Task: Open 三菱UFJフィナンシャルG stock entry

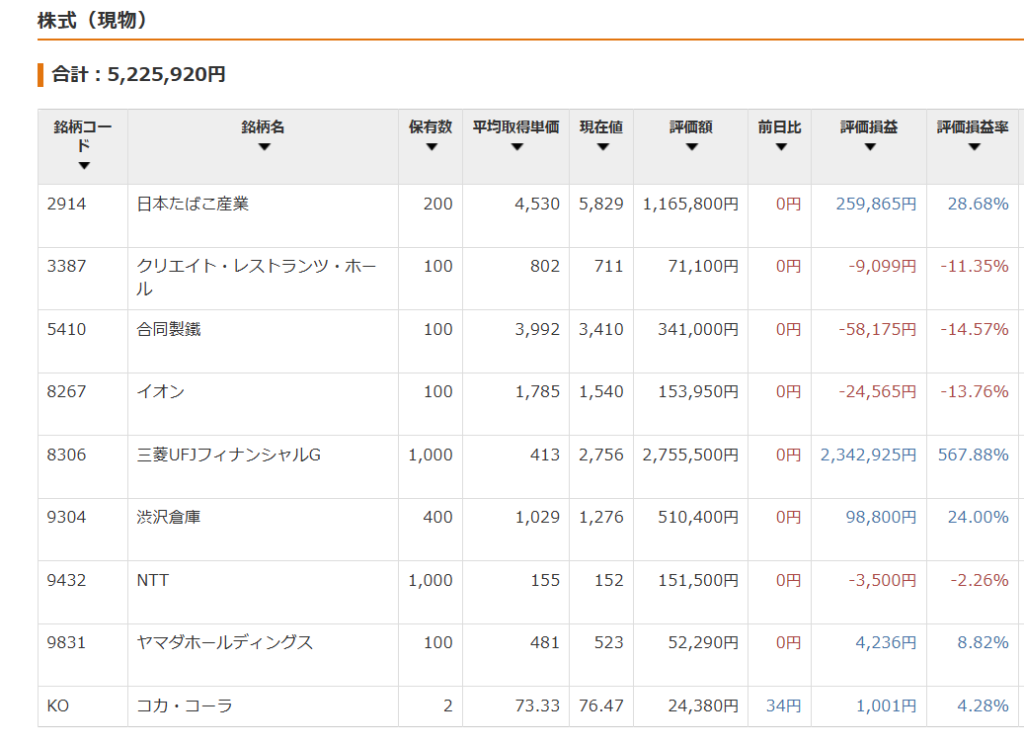Action: pos(229,455)
